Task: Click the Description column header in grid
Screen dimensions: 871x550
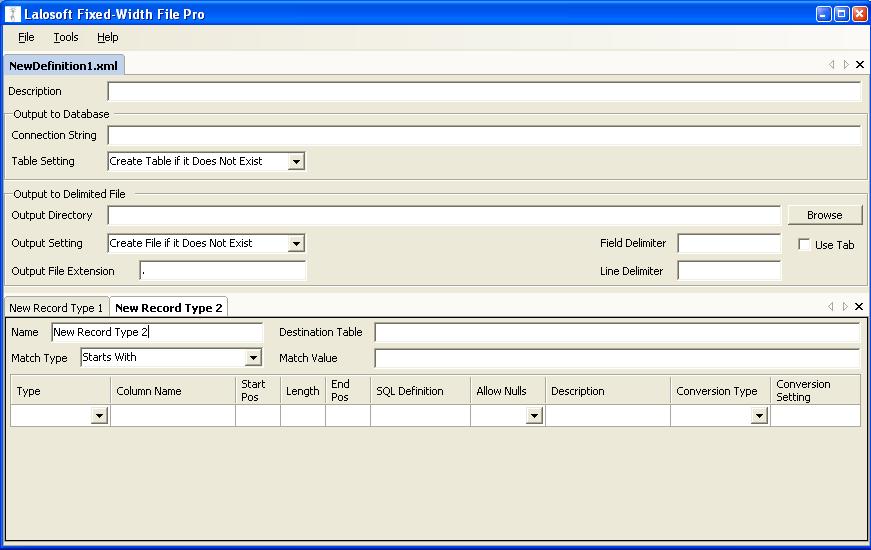Action: click(608, 391)
